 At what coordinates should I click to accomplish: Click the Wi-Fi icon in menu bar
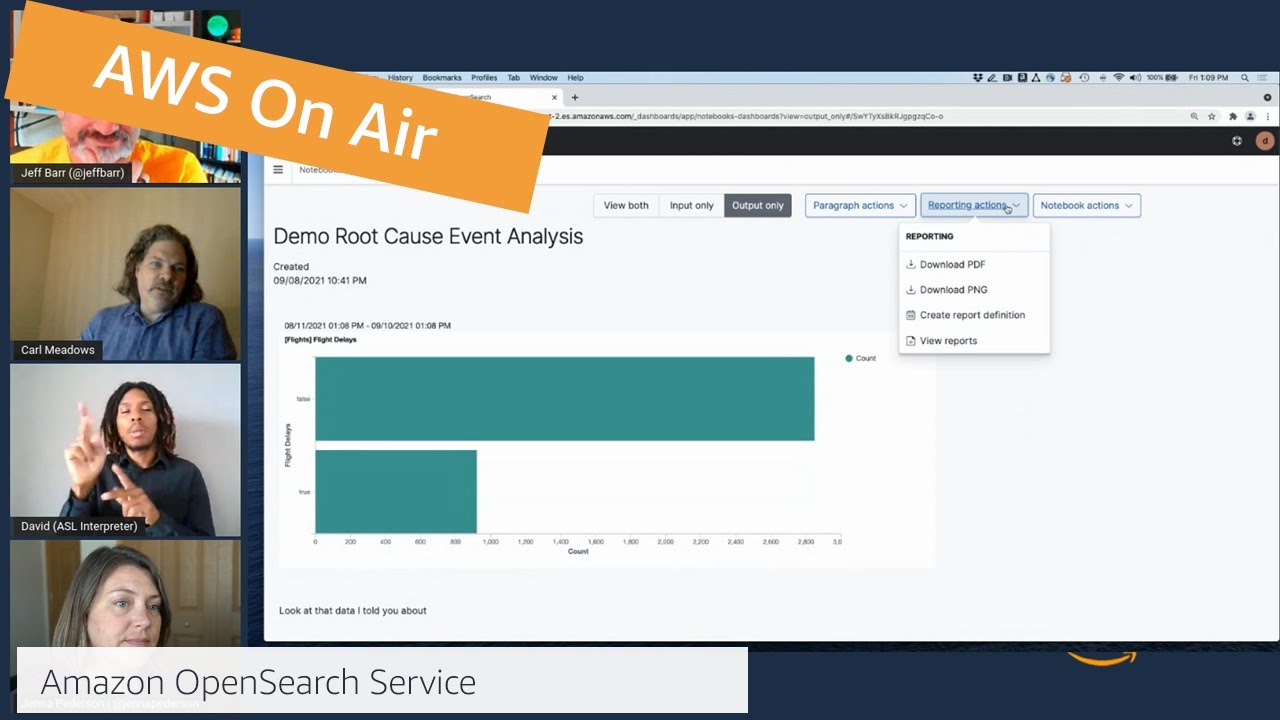(1119, 77)
